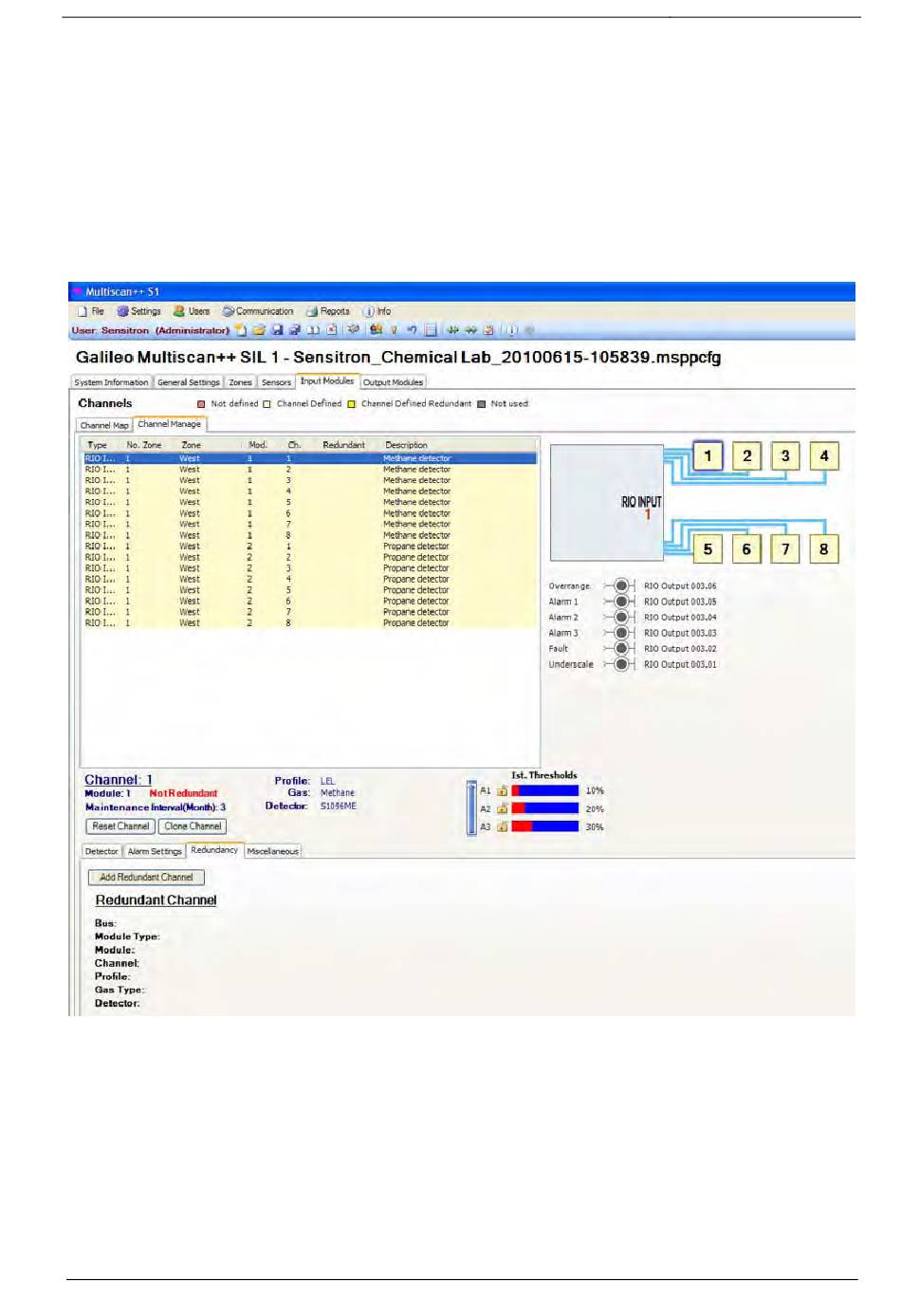Click the detector value 'S1096ME'

point(339,806)
